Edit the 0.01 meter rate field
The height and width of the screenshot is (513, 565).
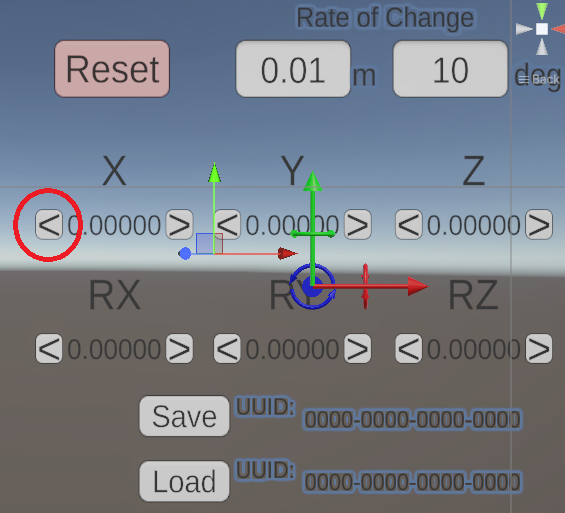pyautogui.click(x=293, y=69)
